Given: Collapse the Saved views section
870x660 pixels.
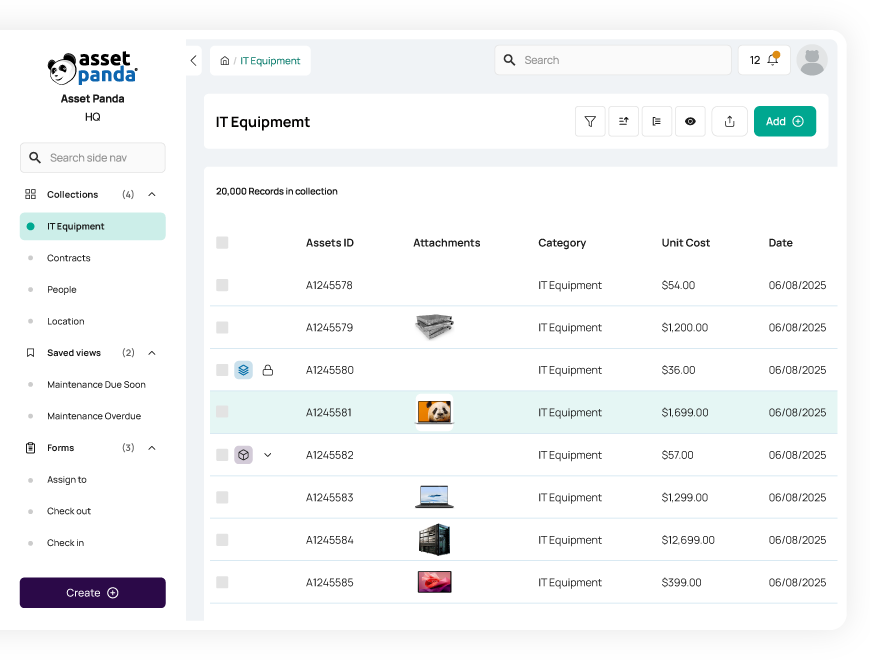Looking at the screenshot, I should coord(151,352).
